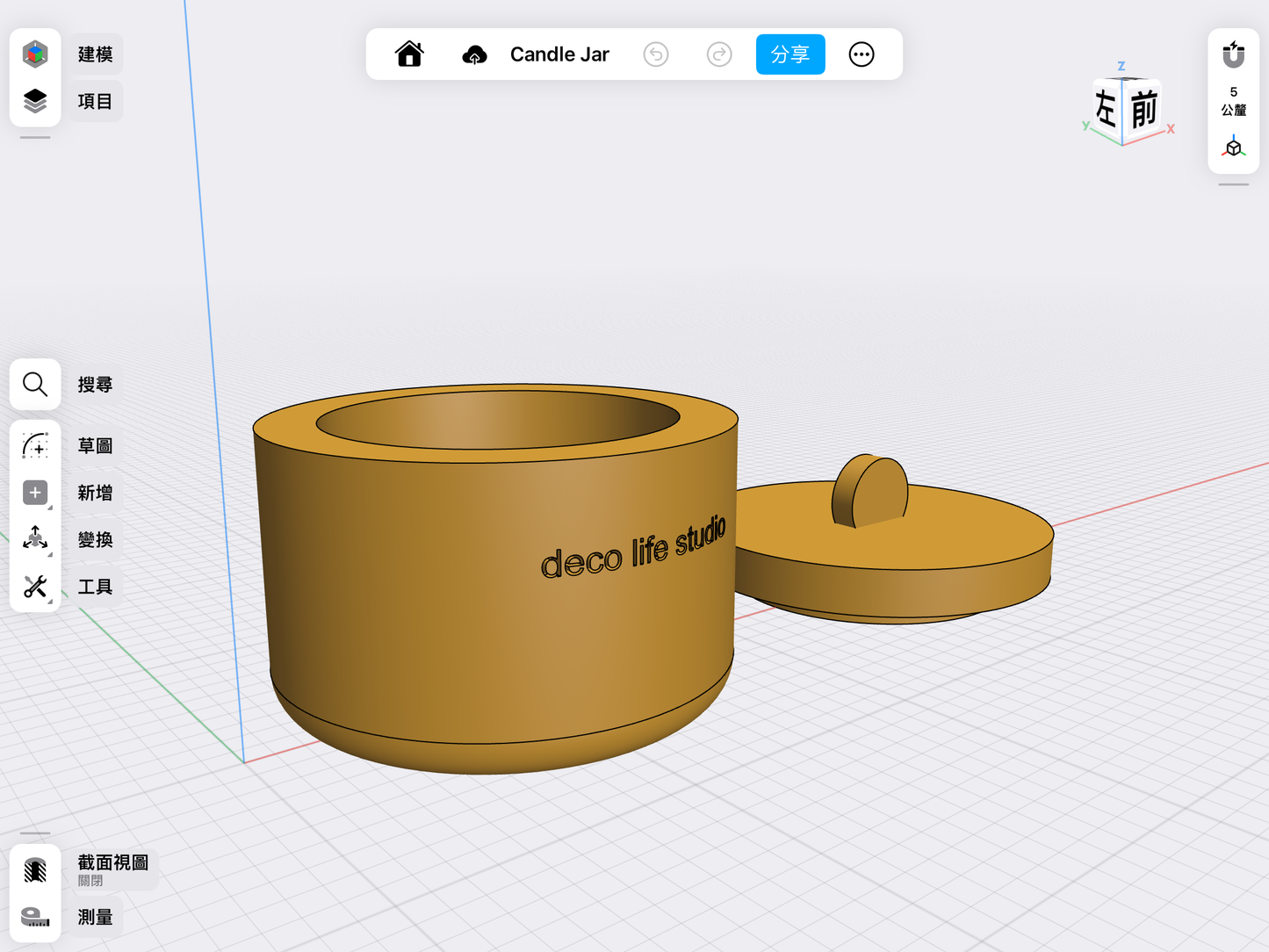The height and width of the screenshot is (952, 1269).
Task: Select the Sketch tool icon
Action: point(35,446)
